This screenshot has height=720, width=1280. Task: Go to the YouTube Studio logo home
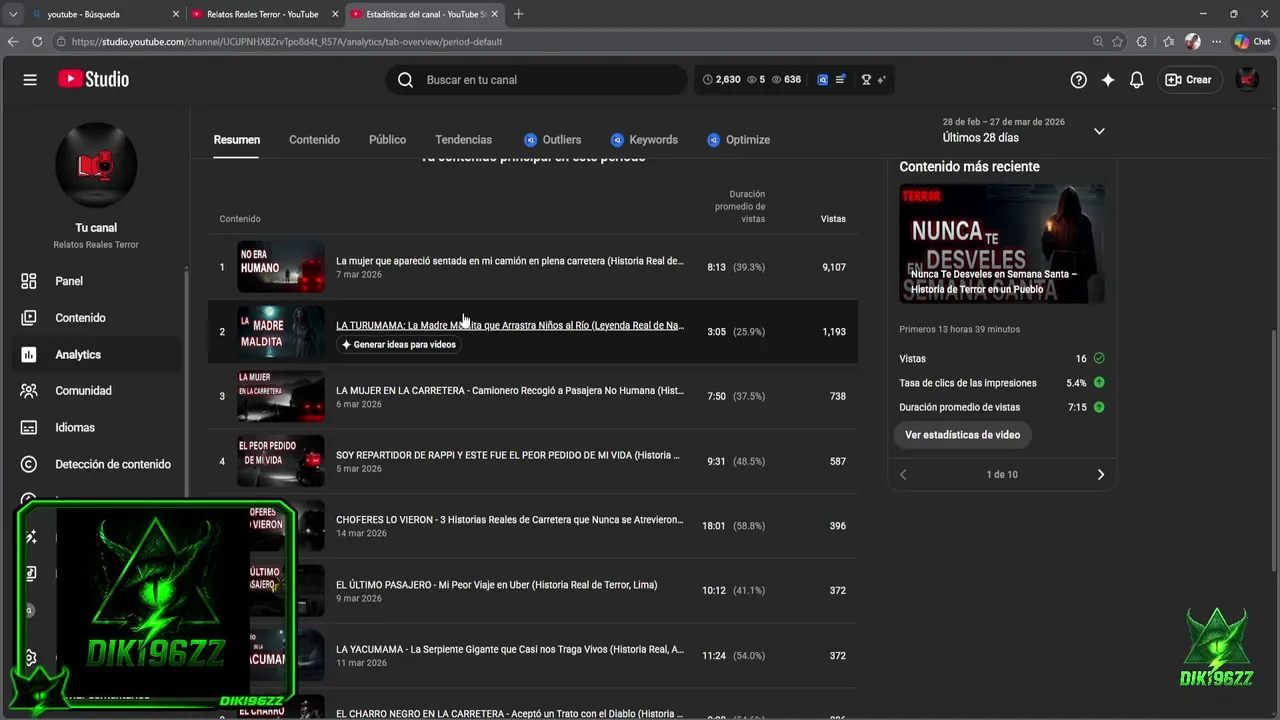pyautogui.click(x=93, y=80)
